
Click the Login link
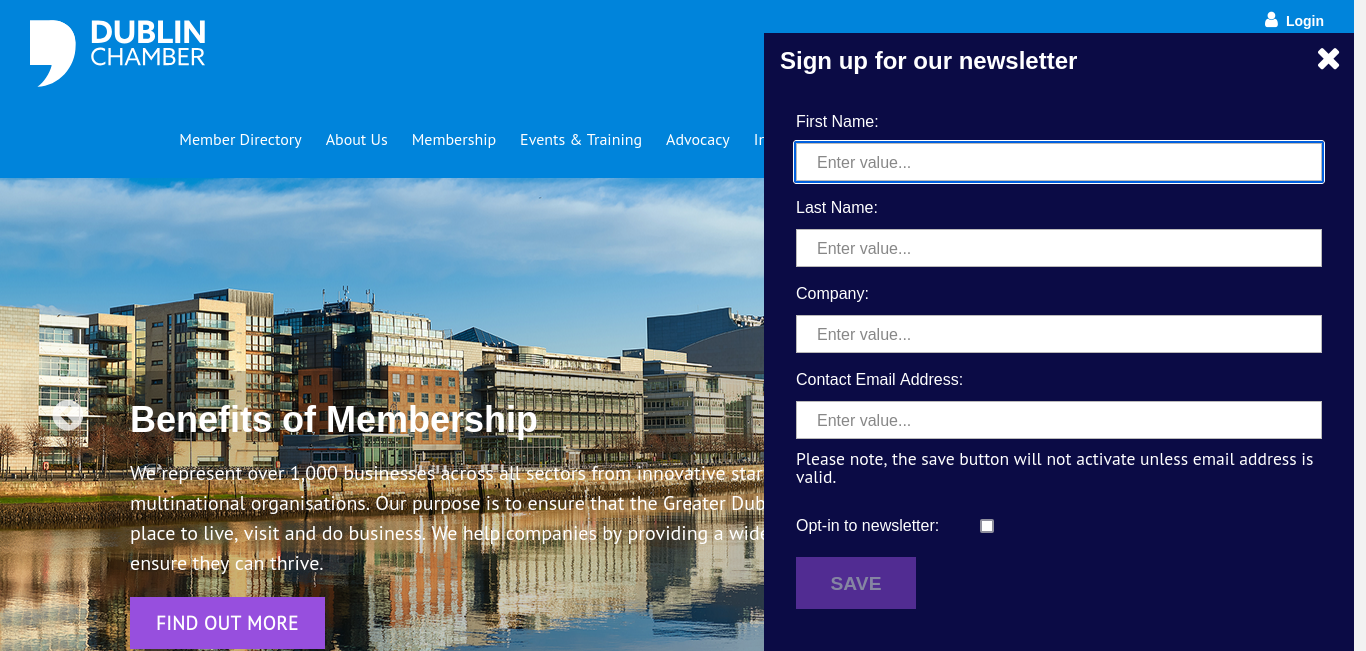(1304, 21)
